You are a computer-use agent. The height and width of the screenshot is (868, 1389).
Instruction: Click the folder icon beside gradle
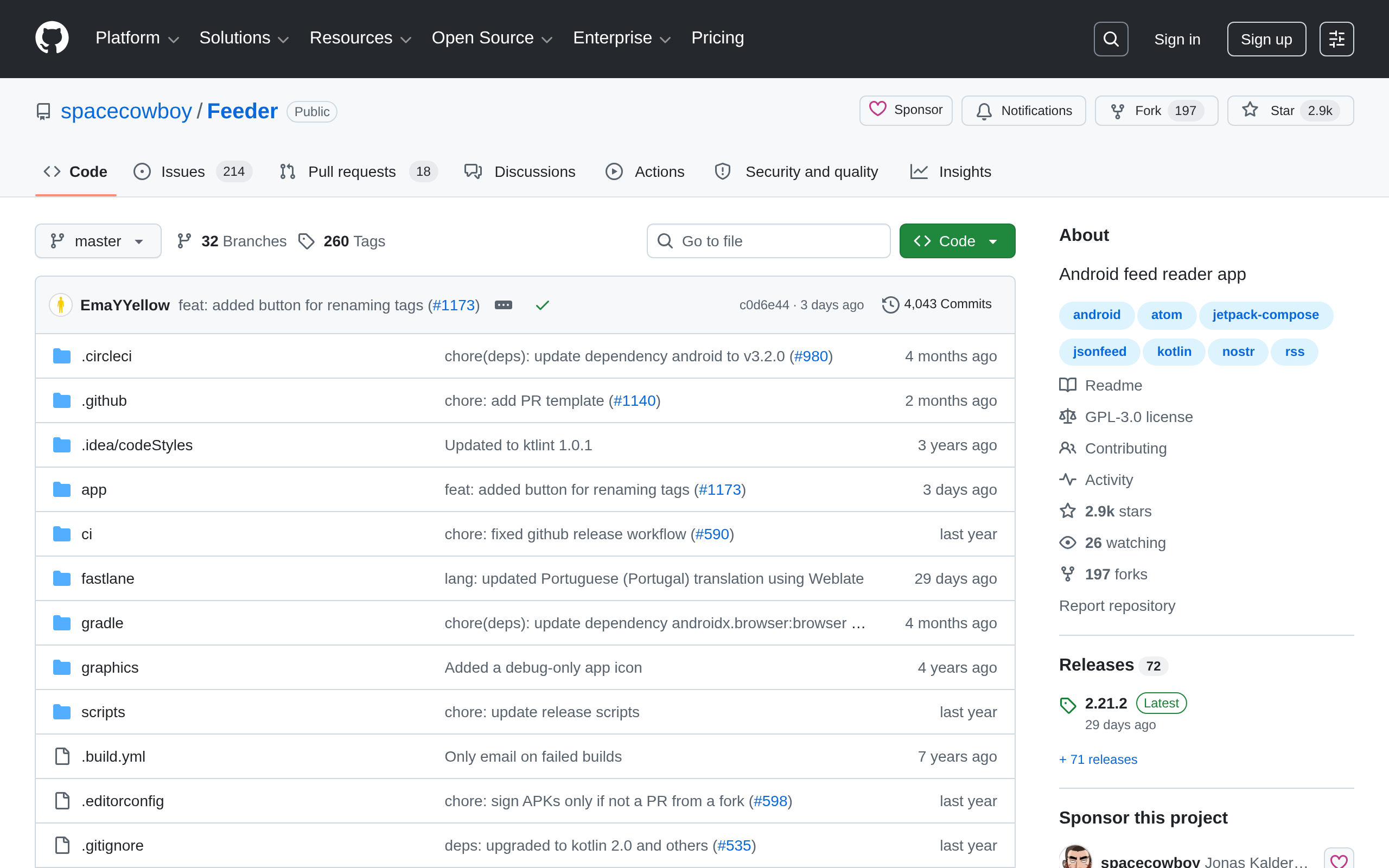[62, 623]
